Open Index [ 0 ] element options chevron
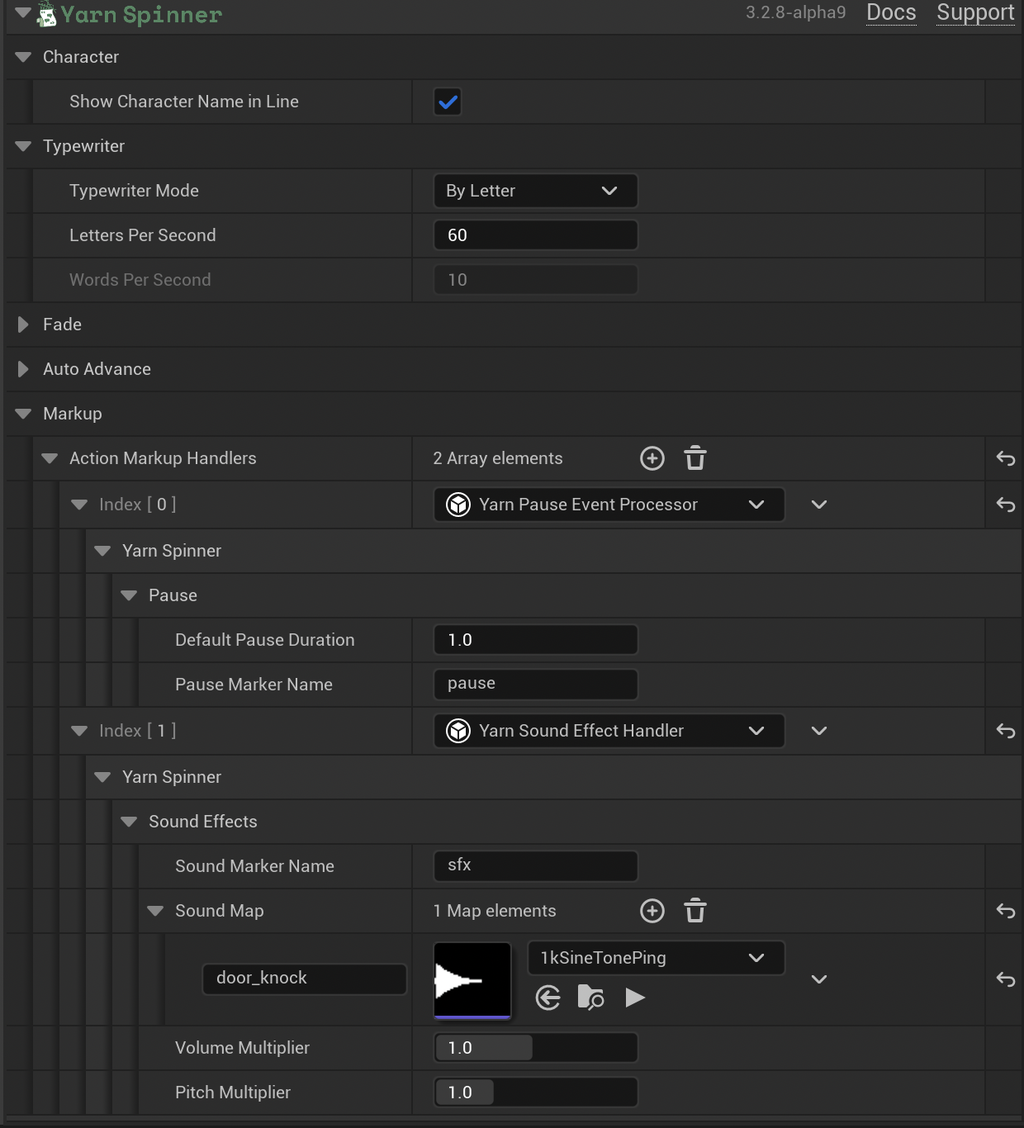The height and width of the screenshot is (1128, 1024). (x=819, y=504)
